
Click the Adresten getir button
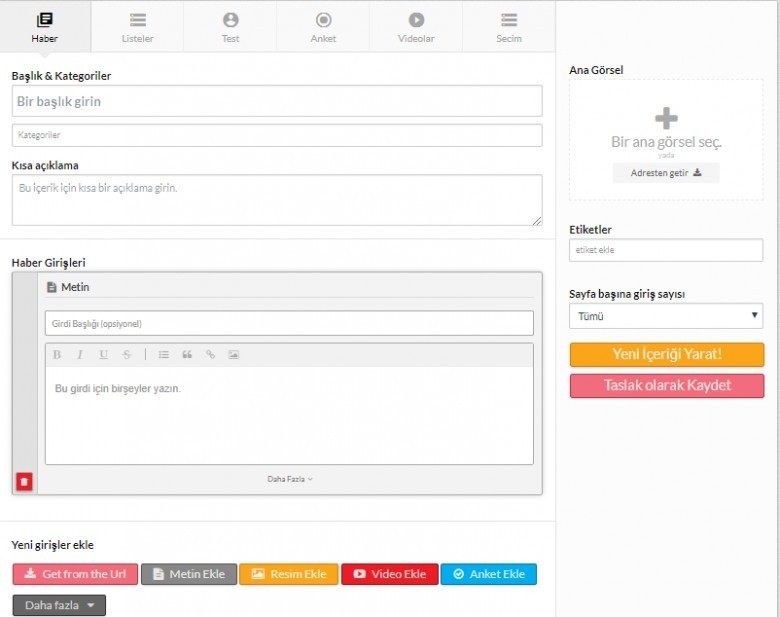[666, 173]
